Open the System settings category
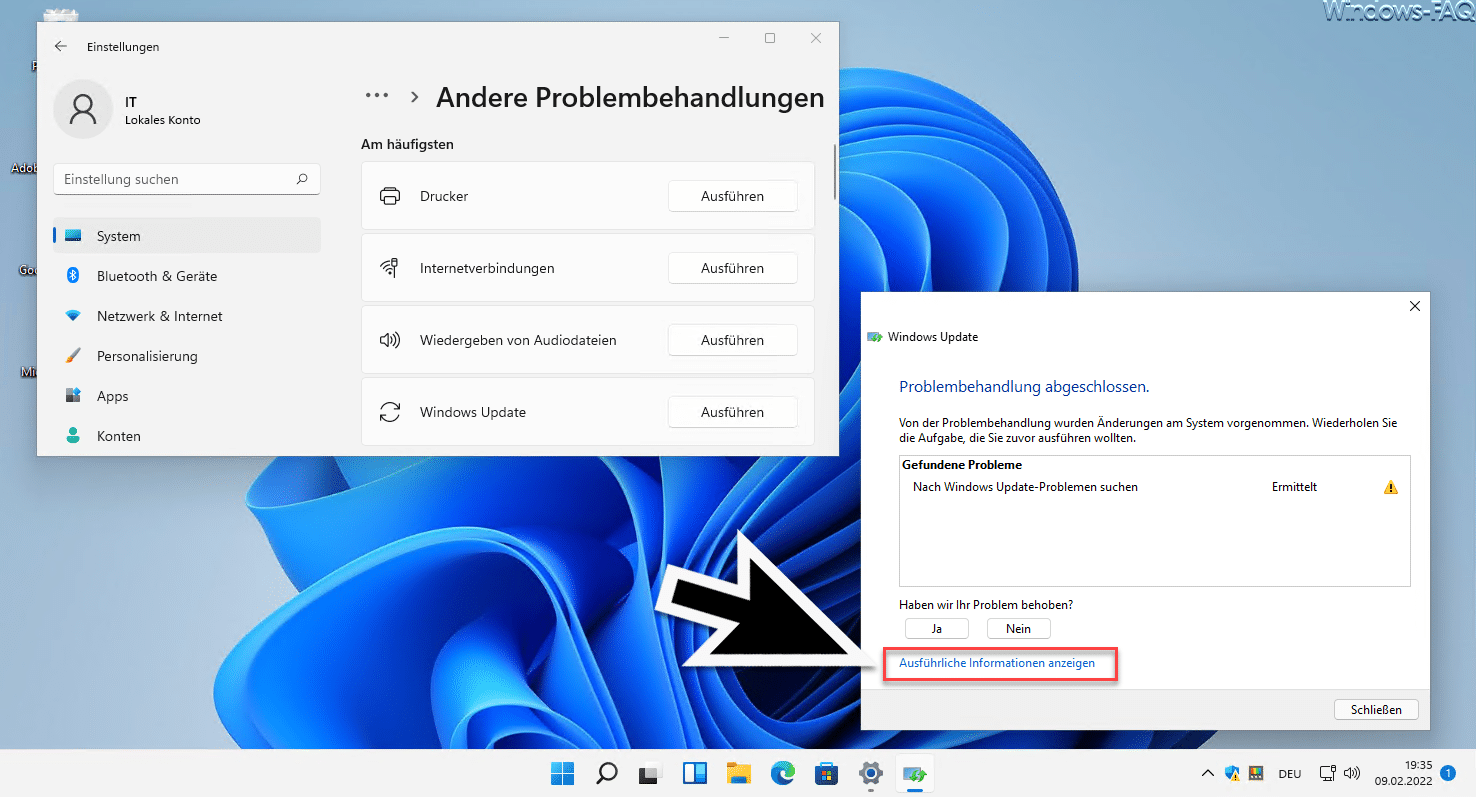Image resolution: width=1476 pixels, height=797 pixels. 187,236
